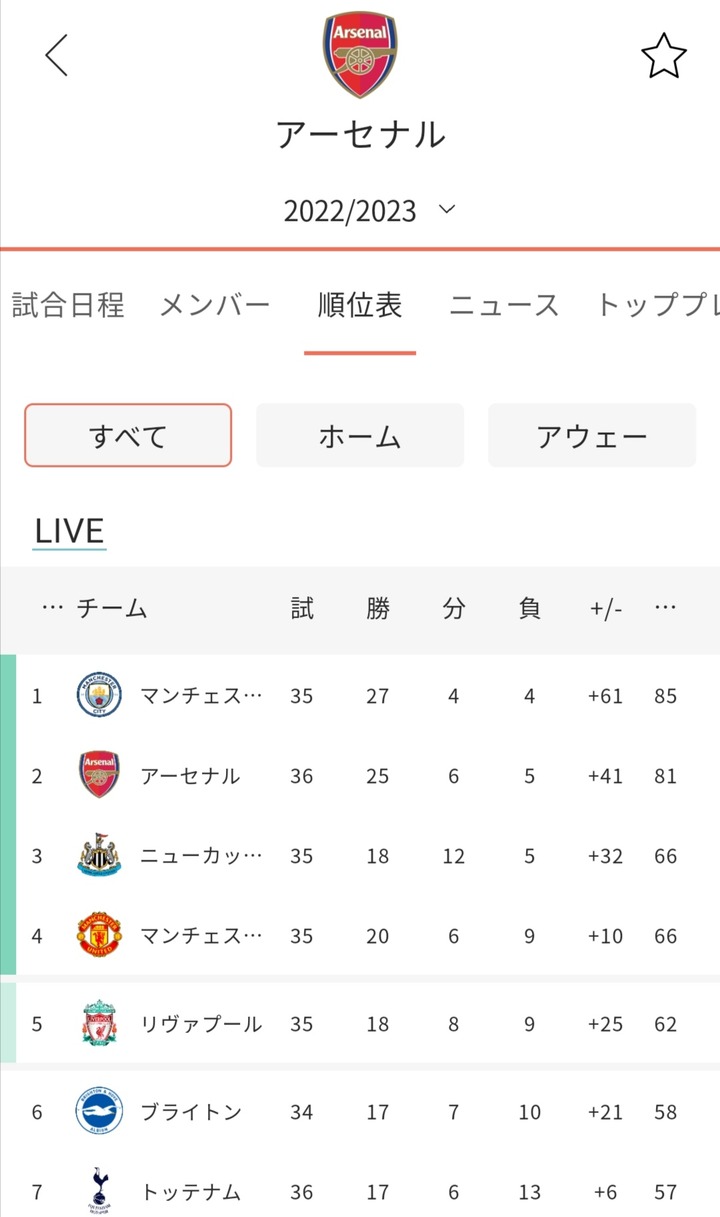
Task: Tap the Manchester United crest icon
Action: click(x=99, y=936)
